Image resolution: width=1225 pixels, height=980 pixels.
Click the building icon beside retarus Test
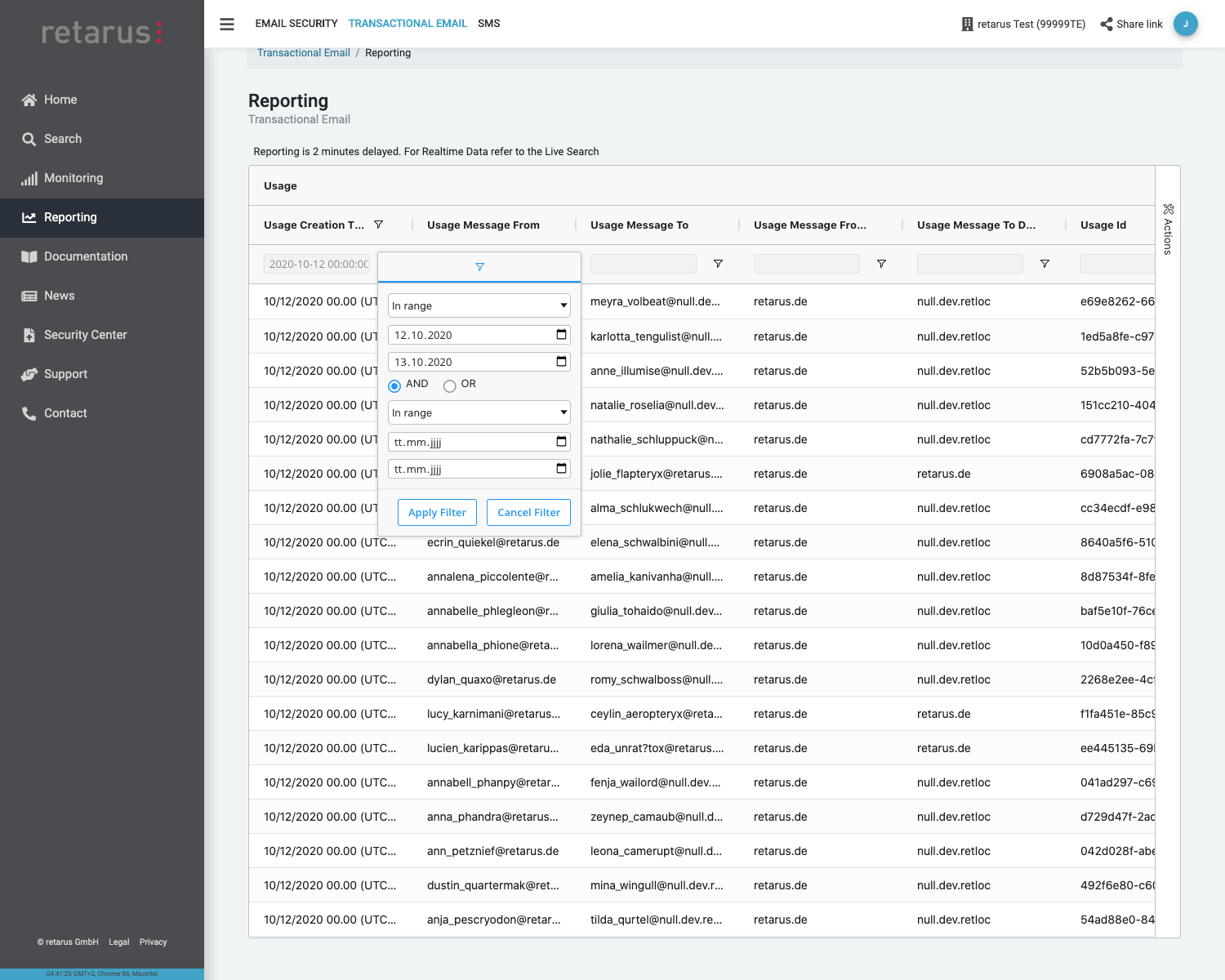pos(968,24)
